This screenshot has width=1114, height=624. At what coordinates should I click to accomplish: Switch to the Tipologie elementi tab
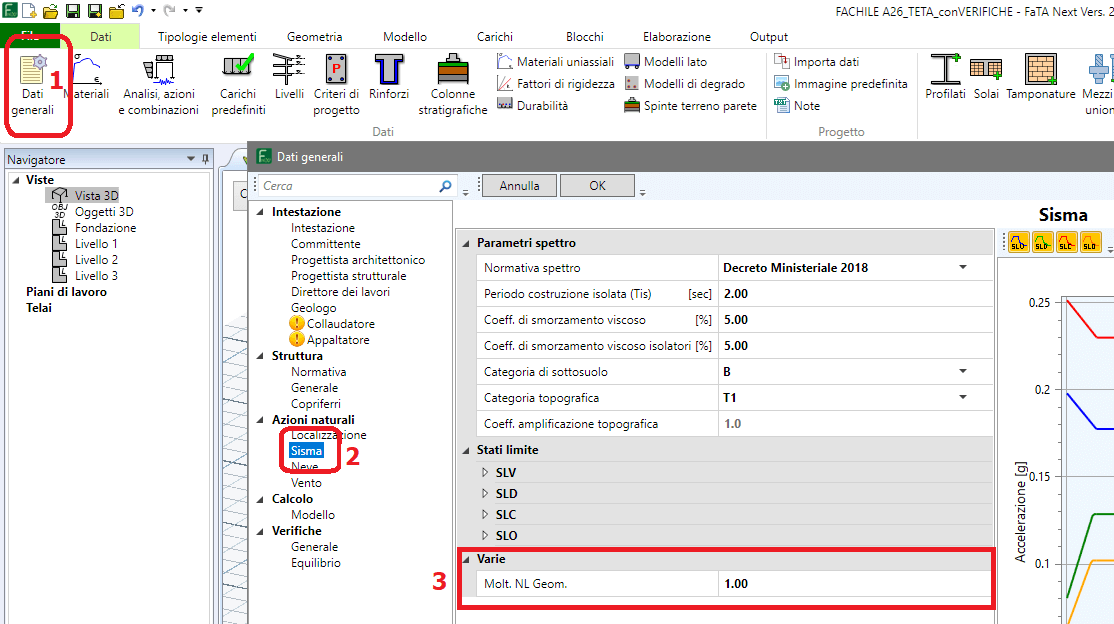coord(207,37)
